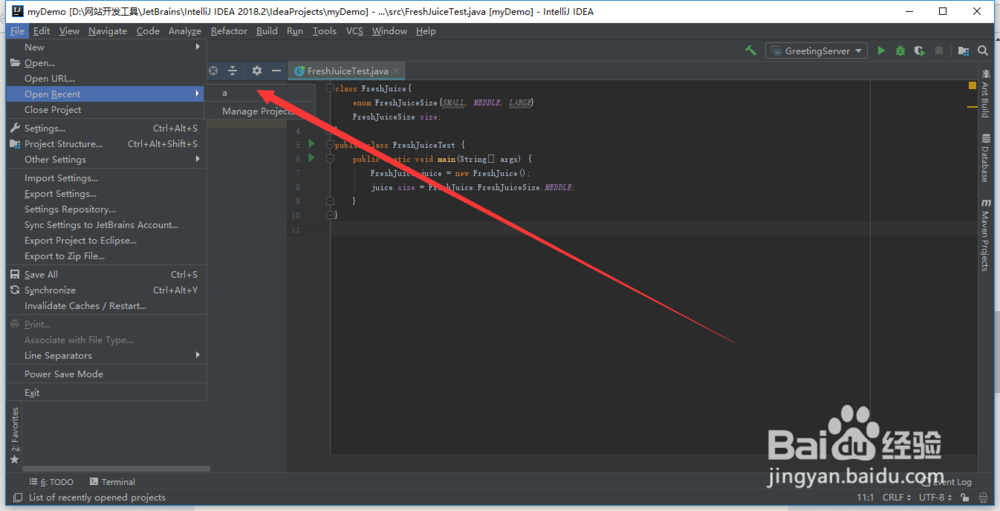Click the project panel horizontal scrollbar
Image resolution: width=1000 pixels, height=511 pixels.
[x=117, y=468]
